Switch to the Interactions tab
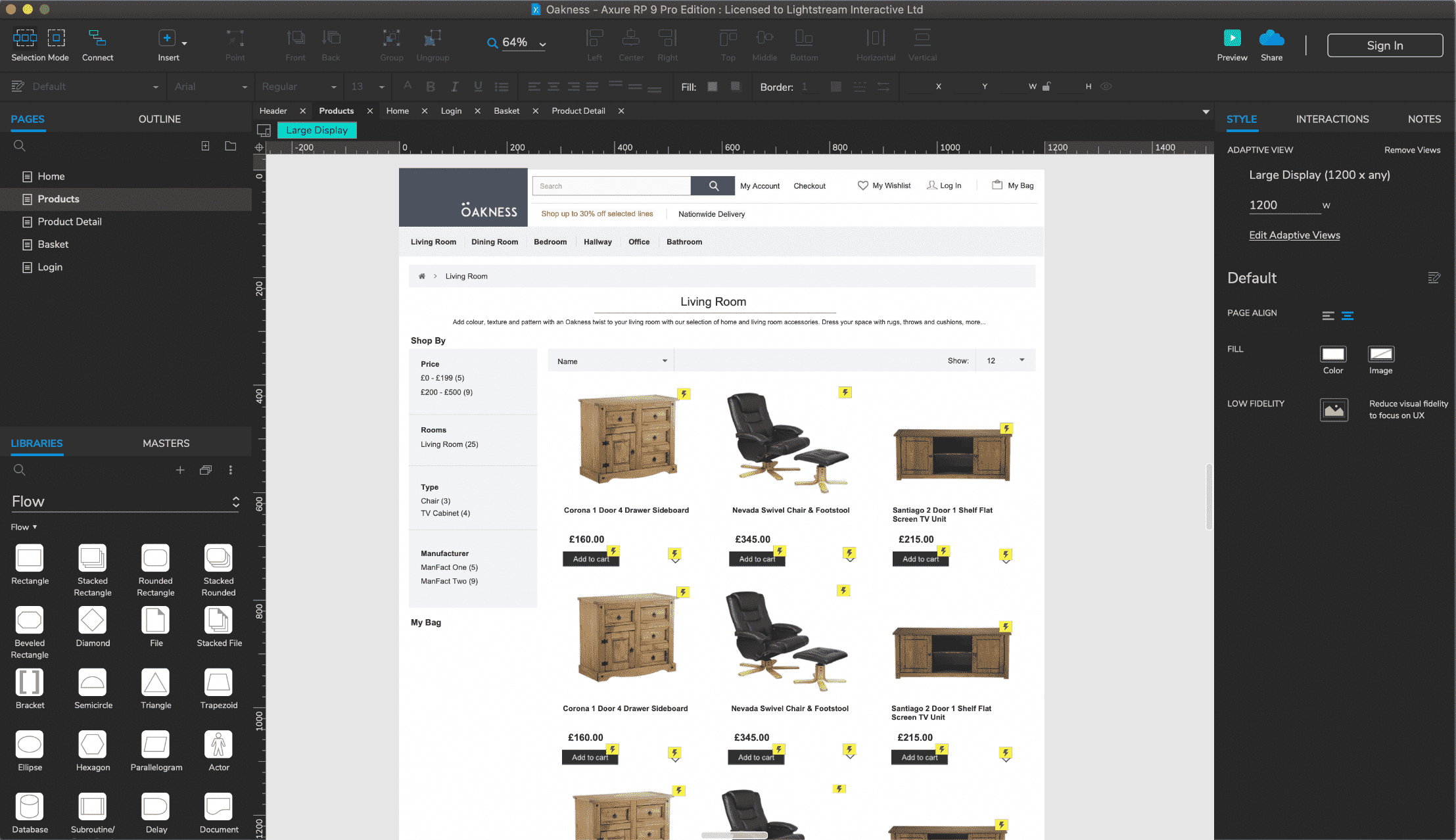Screen dimensions: 1456x840 point(1332,119)
